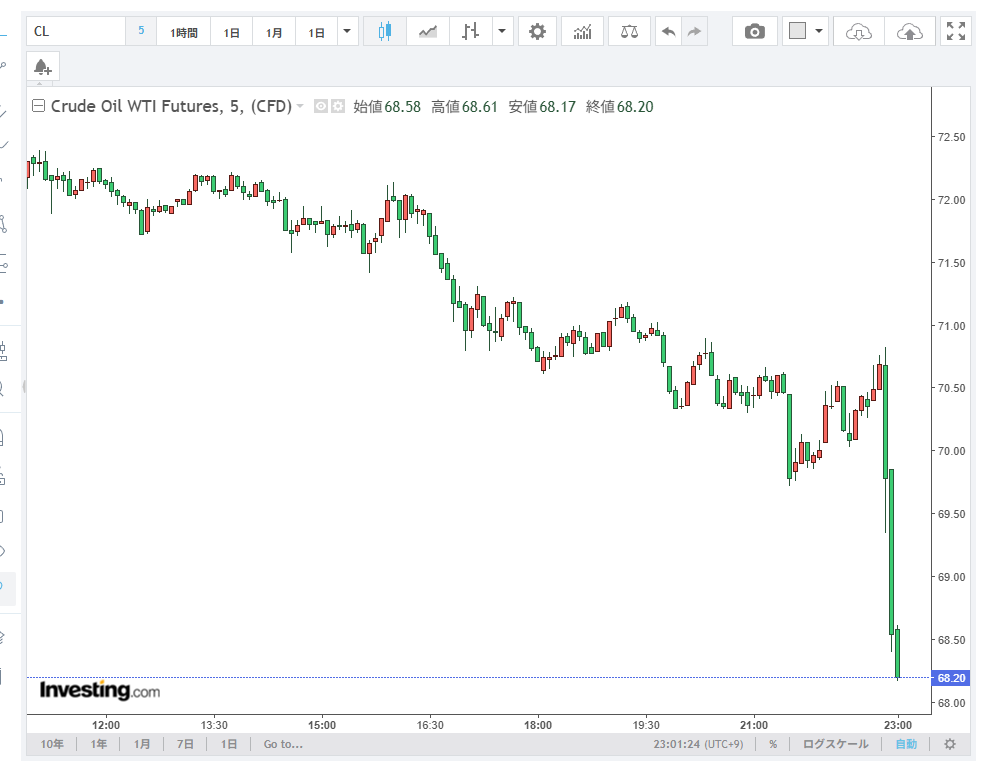Open chart properties with the gear icon

tap(537, 32)
